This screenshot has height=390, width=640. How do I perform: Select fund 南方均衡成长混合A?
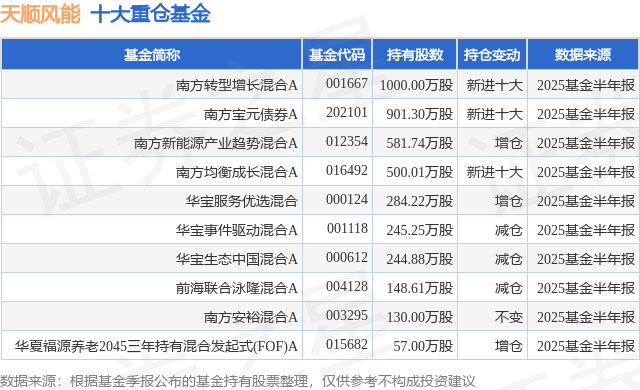[x=237, y=172]
